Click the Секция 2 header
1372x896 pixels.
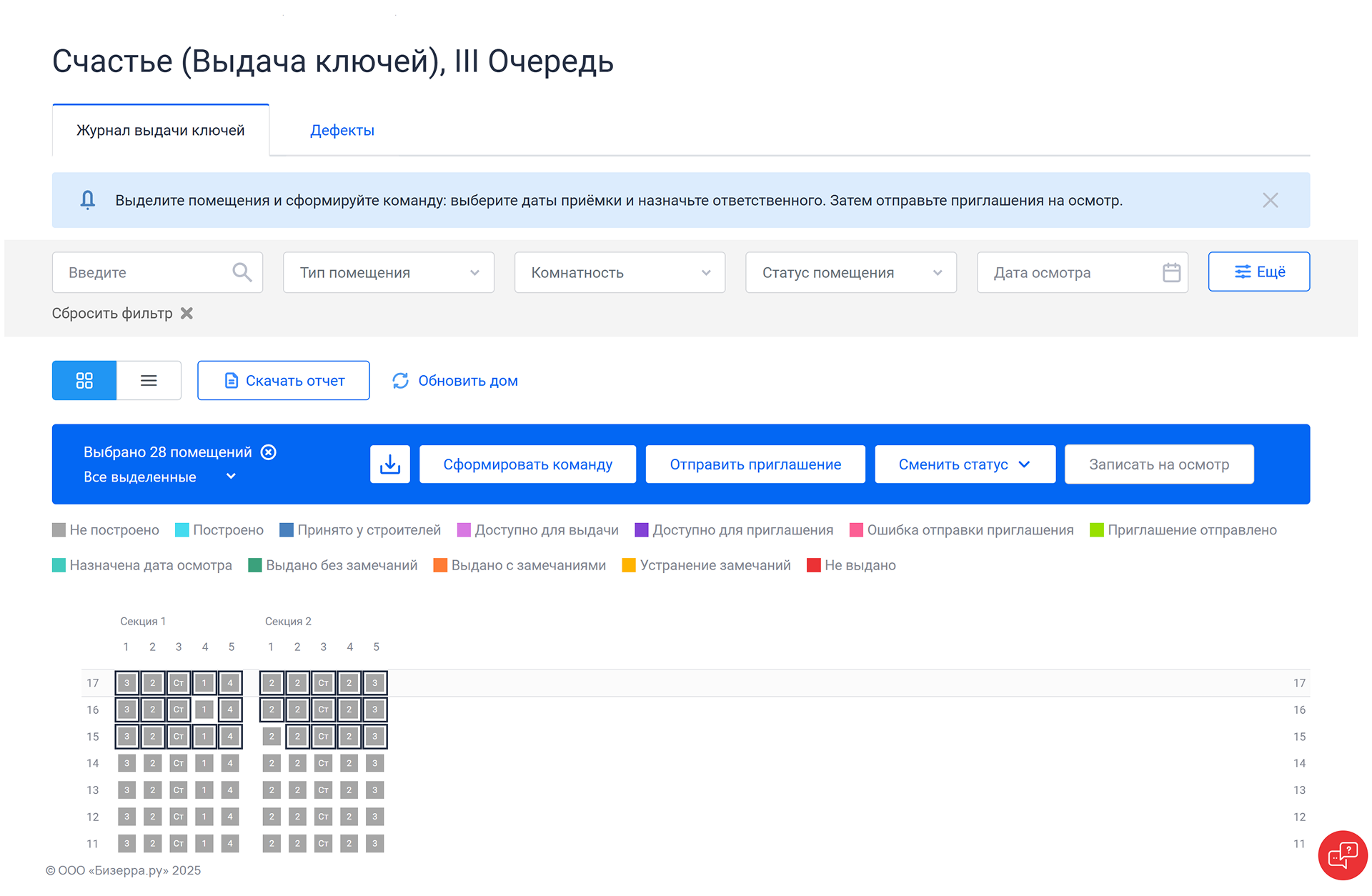[288, 622]
